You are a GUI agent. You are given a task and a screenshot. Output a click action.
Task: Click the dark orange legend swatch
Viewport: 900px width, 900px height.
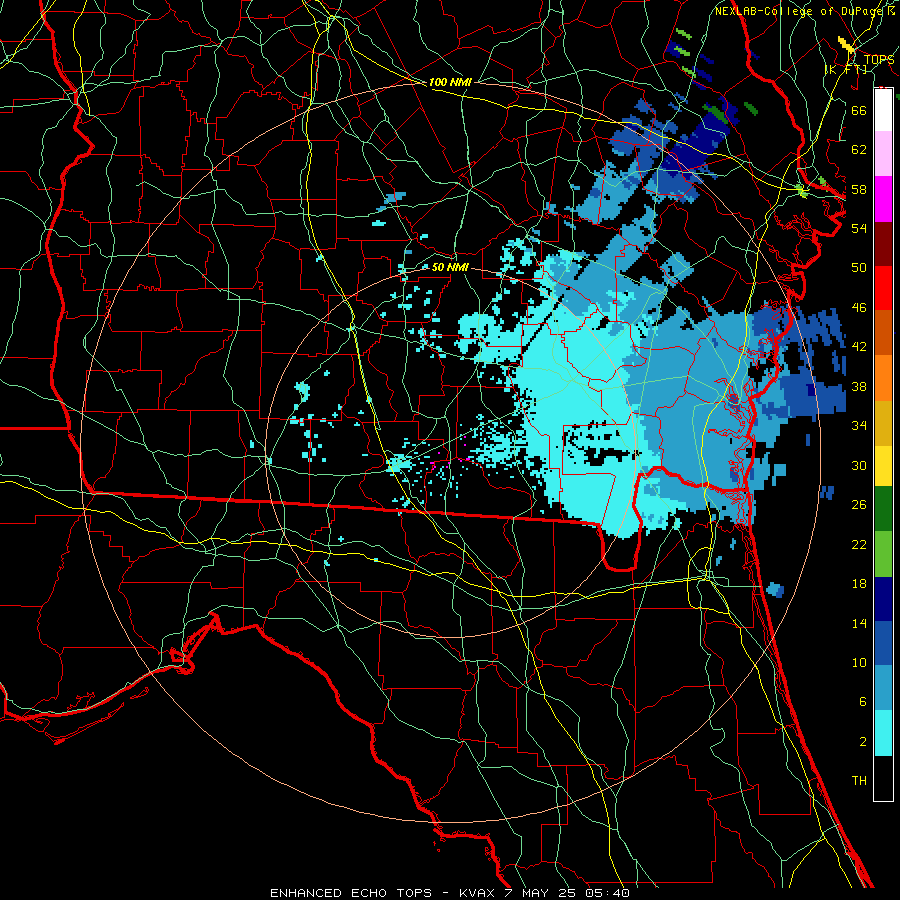coord(883,333)
